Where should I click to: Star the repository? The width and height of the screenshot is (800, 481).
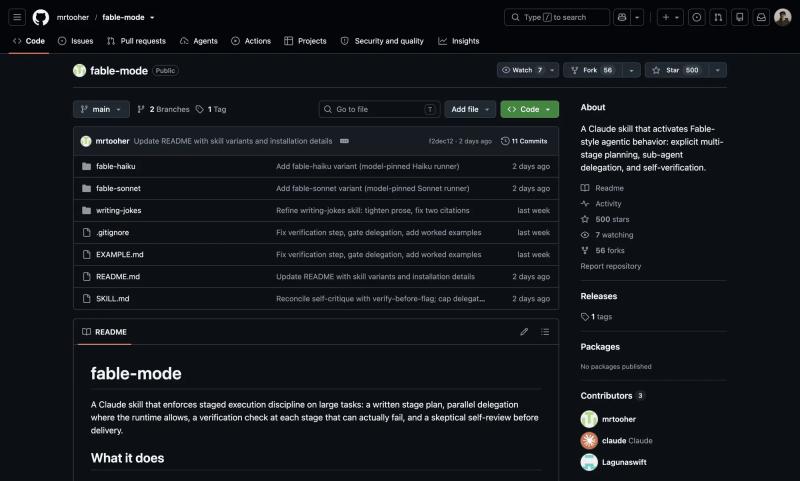677,70
